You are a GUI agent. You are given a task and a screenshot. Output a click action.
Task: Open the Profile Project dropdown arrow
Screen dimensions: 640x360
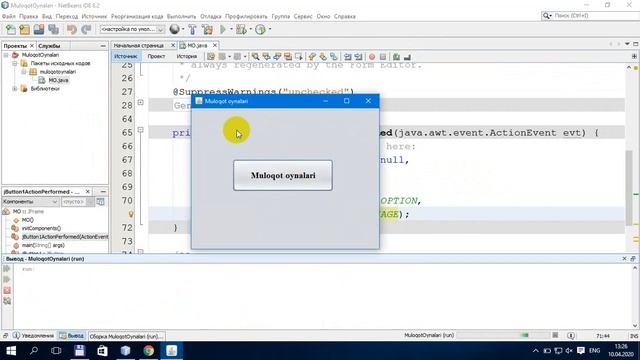270,29
